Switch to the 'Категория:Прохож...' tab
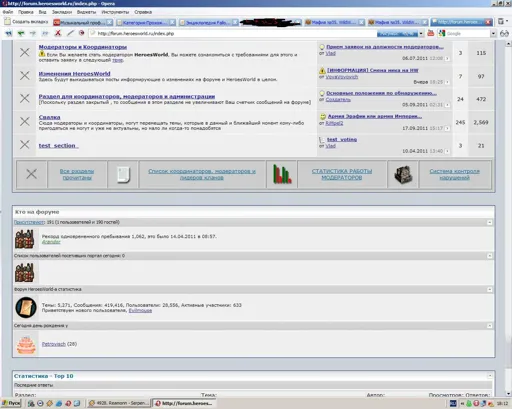 (145, 22)
